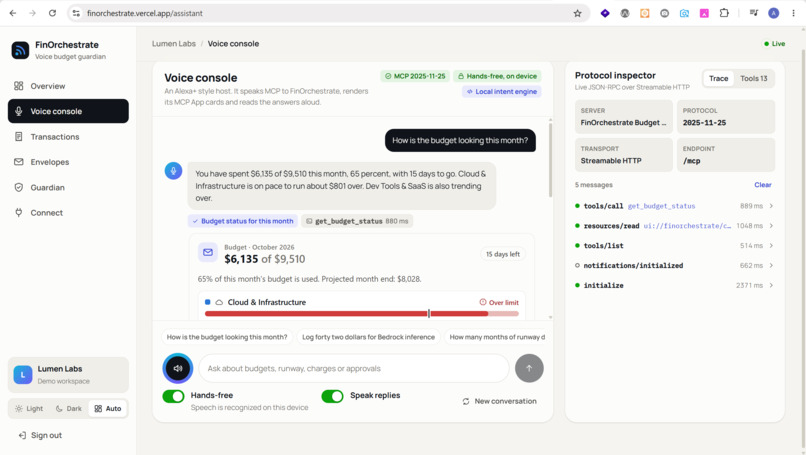
Task: Pick suggestion 'How many months of runway'
Action: (x=497, y=337)
